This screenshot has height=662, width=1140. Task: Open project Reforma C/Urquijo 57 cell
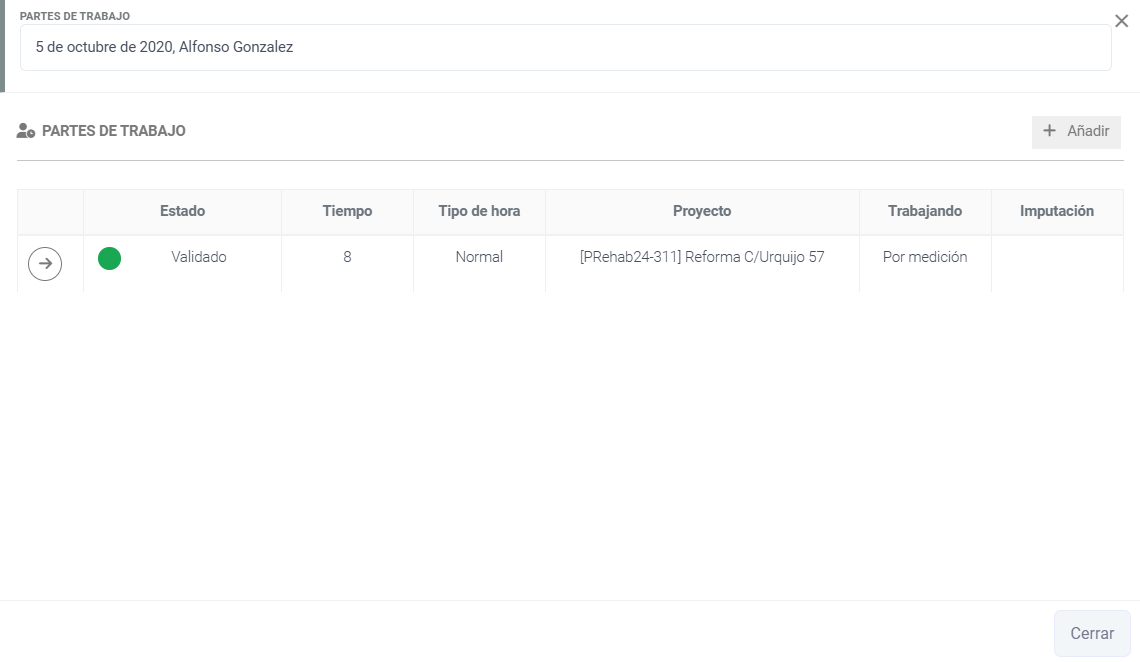coord(702,257)
